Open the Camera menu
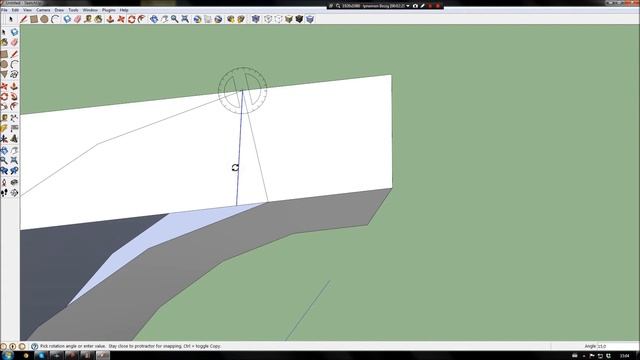 coord(43,10)
